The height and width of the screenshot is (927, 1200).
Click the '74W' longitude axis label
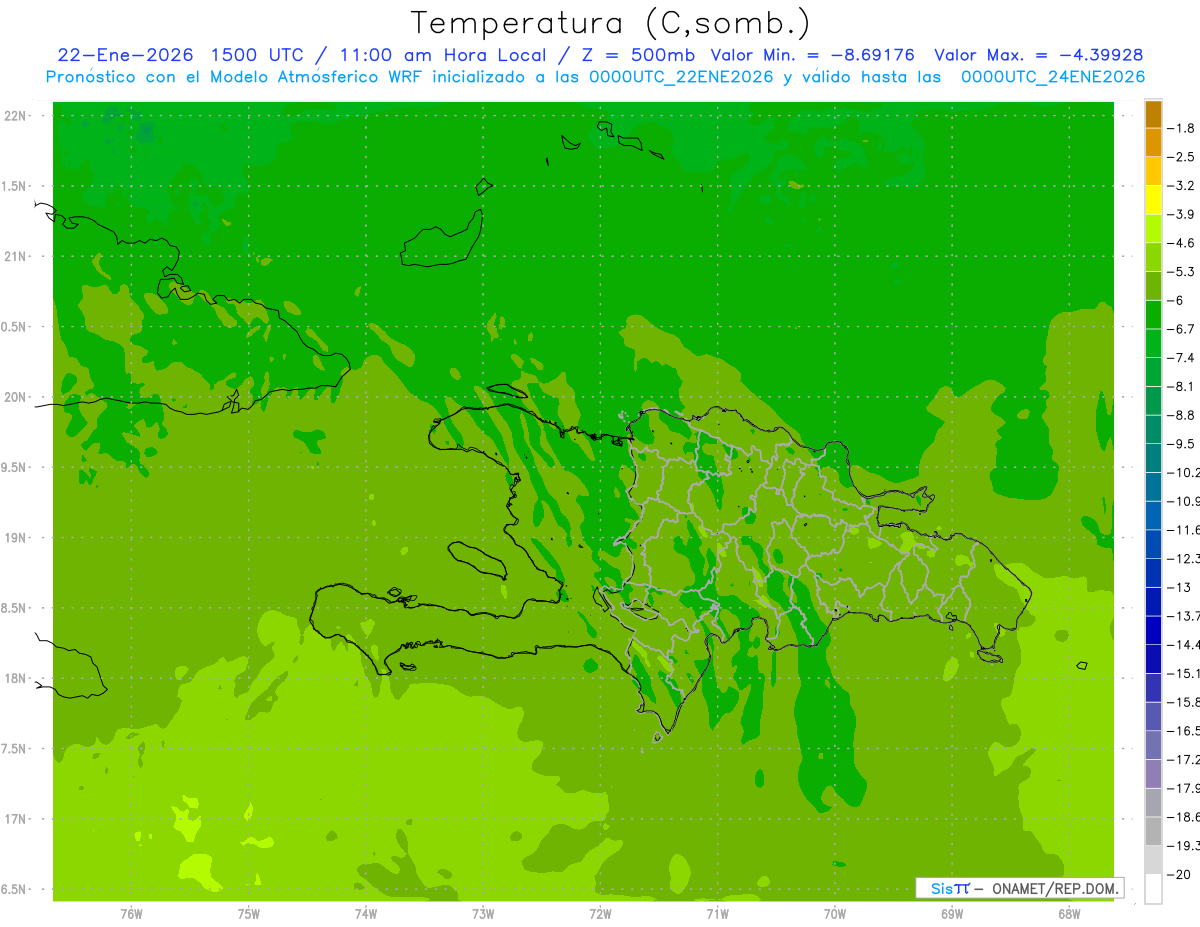coord(365,914)
